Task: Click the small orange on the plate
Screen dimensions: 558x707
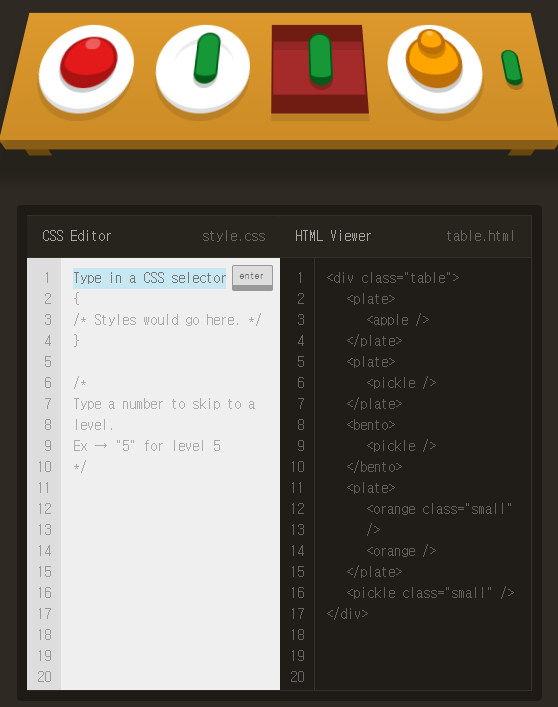Action: [x=431, y=41]
